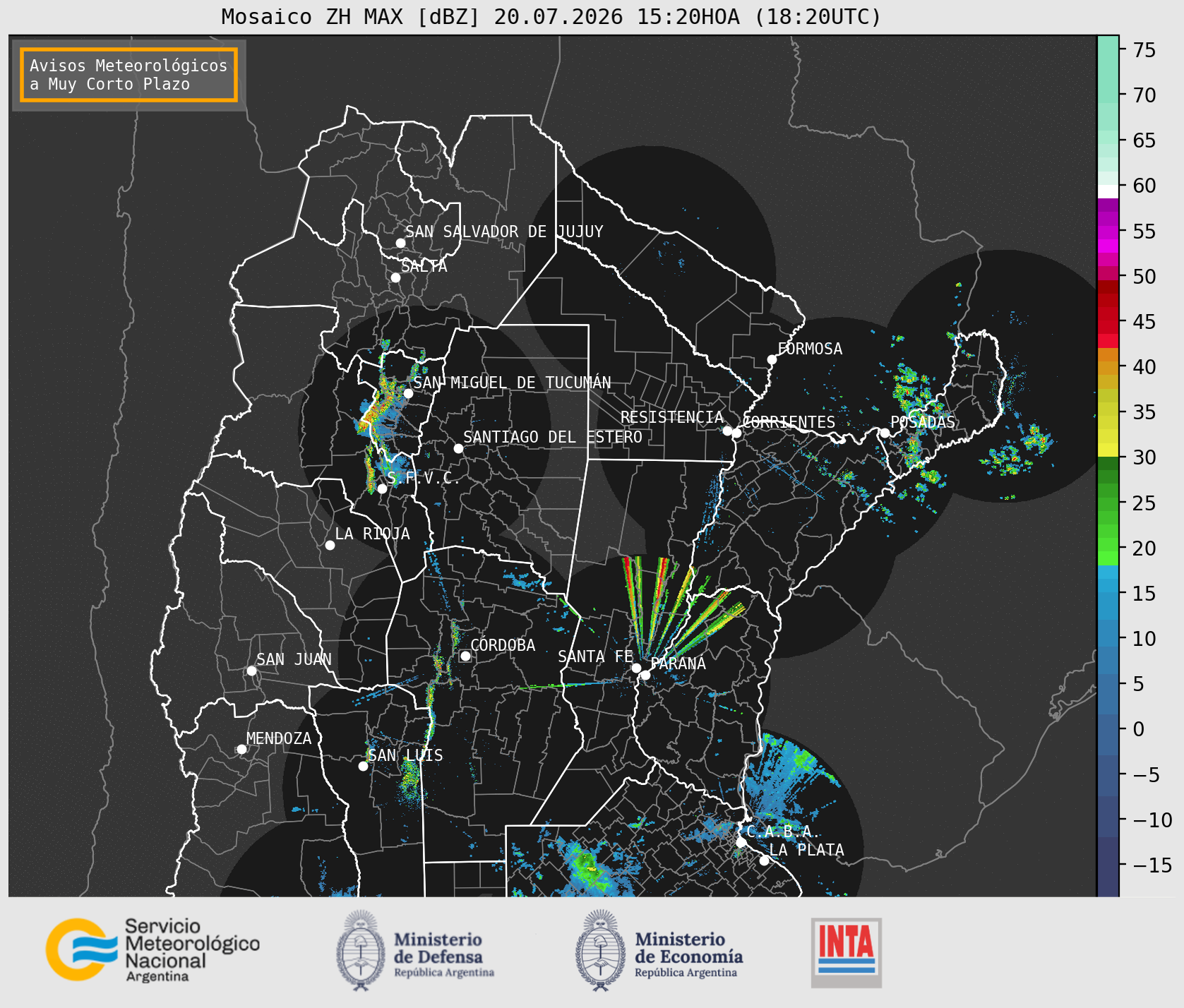Image resolution: width=1184 pixels, height=1008 pixels.
Task: Click the La Rioja city marker
Action: (x=330, y=545)
